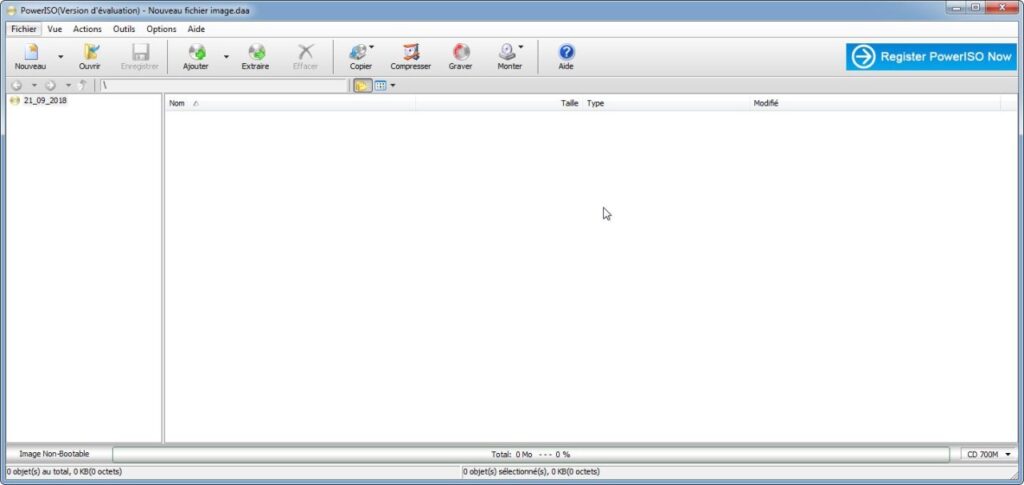Click the Monter virtual drive icon

click(x=507, y=52)
